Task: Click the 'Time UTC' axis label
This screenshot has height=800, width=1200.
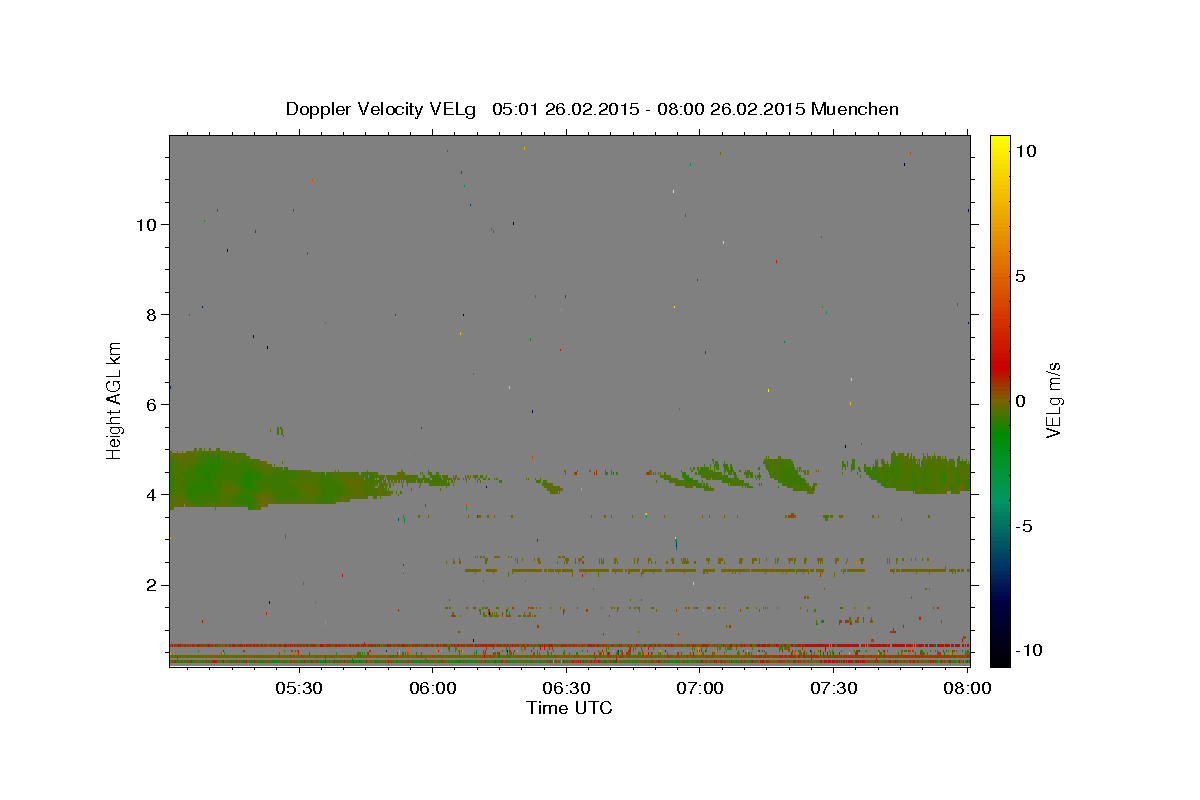Action: pos(569,708)
